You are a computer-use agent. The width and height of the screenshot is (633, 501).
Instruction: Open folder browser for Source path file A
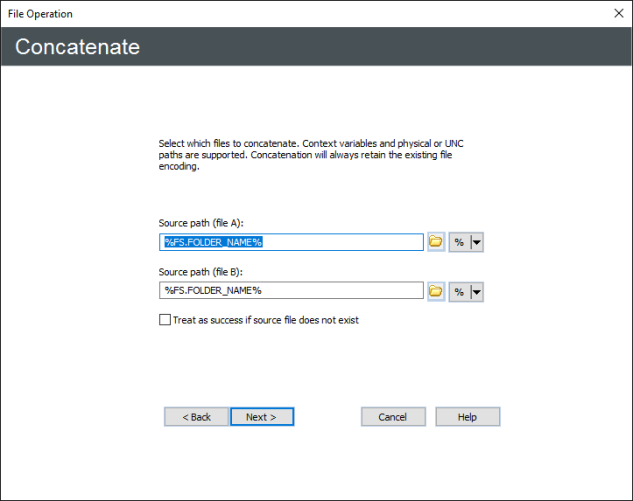tap(436, 243)
